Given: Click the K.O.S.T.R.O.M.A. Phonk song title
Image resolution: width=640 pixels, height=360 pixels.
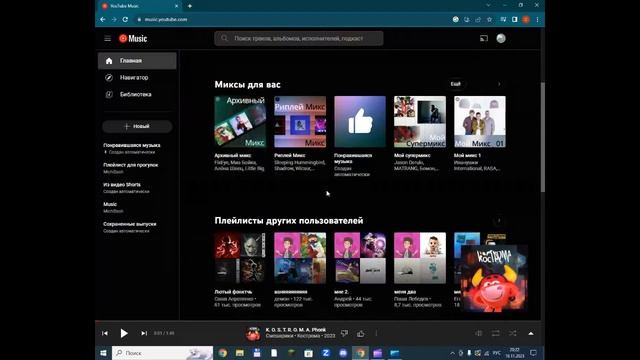Looking at the screenshot, I should tap(296, 330).
